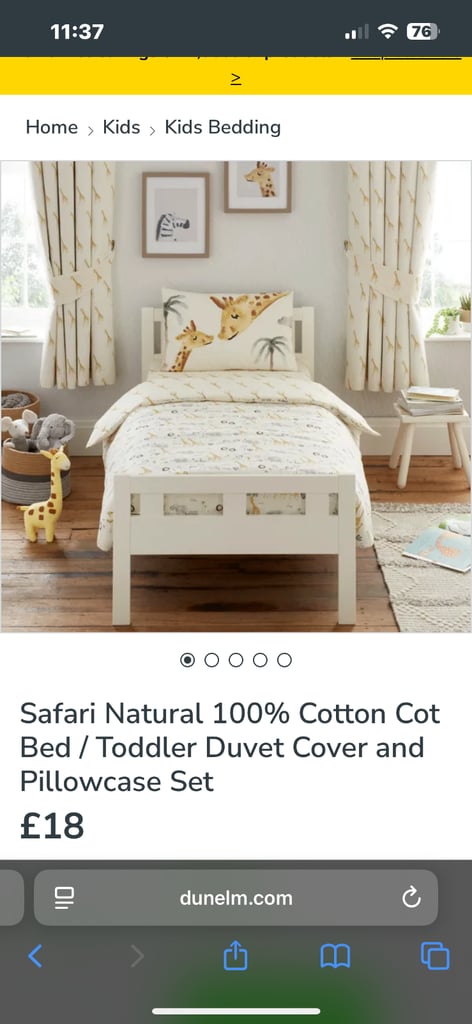The width and height of the screenshot is (472, 1024).
Task: Select the third image carousel dot
Action: coord(236,660)
